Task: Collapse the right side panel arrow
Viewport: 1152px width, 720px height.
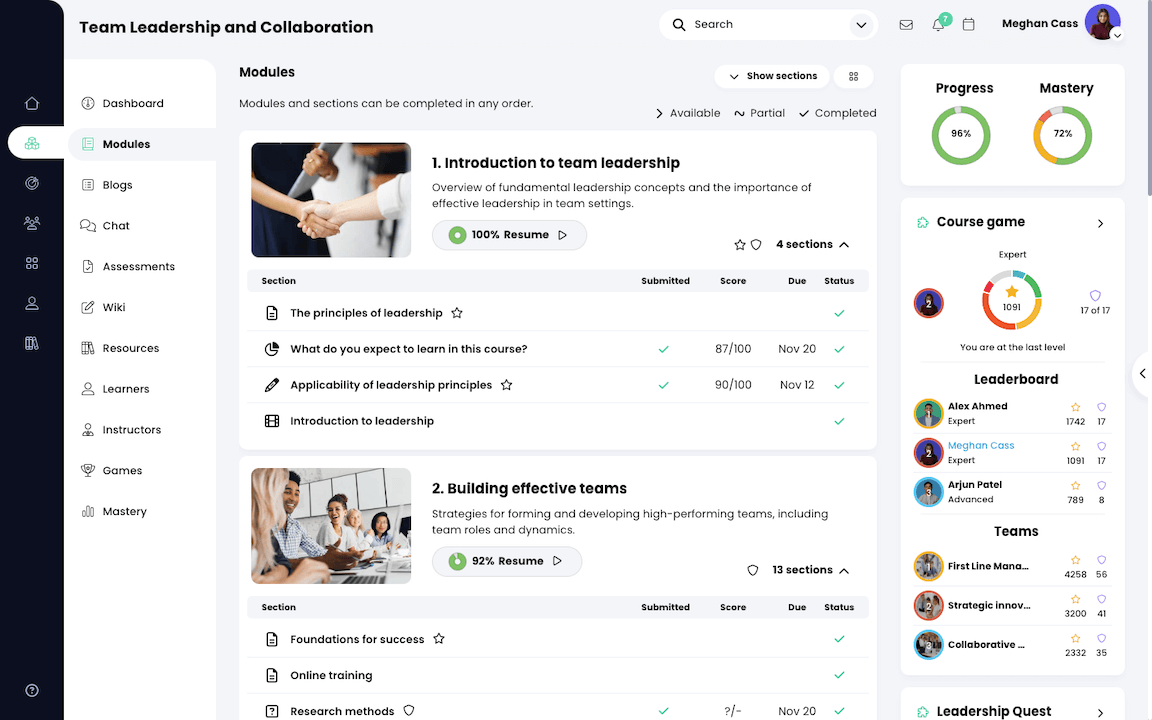Action: coord(1142,374)
